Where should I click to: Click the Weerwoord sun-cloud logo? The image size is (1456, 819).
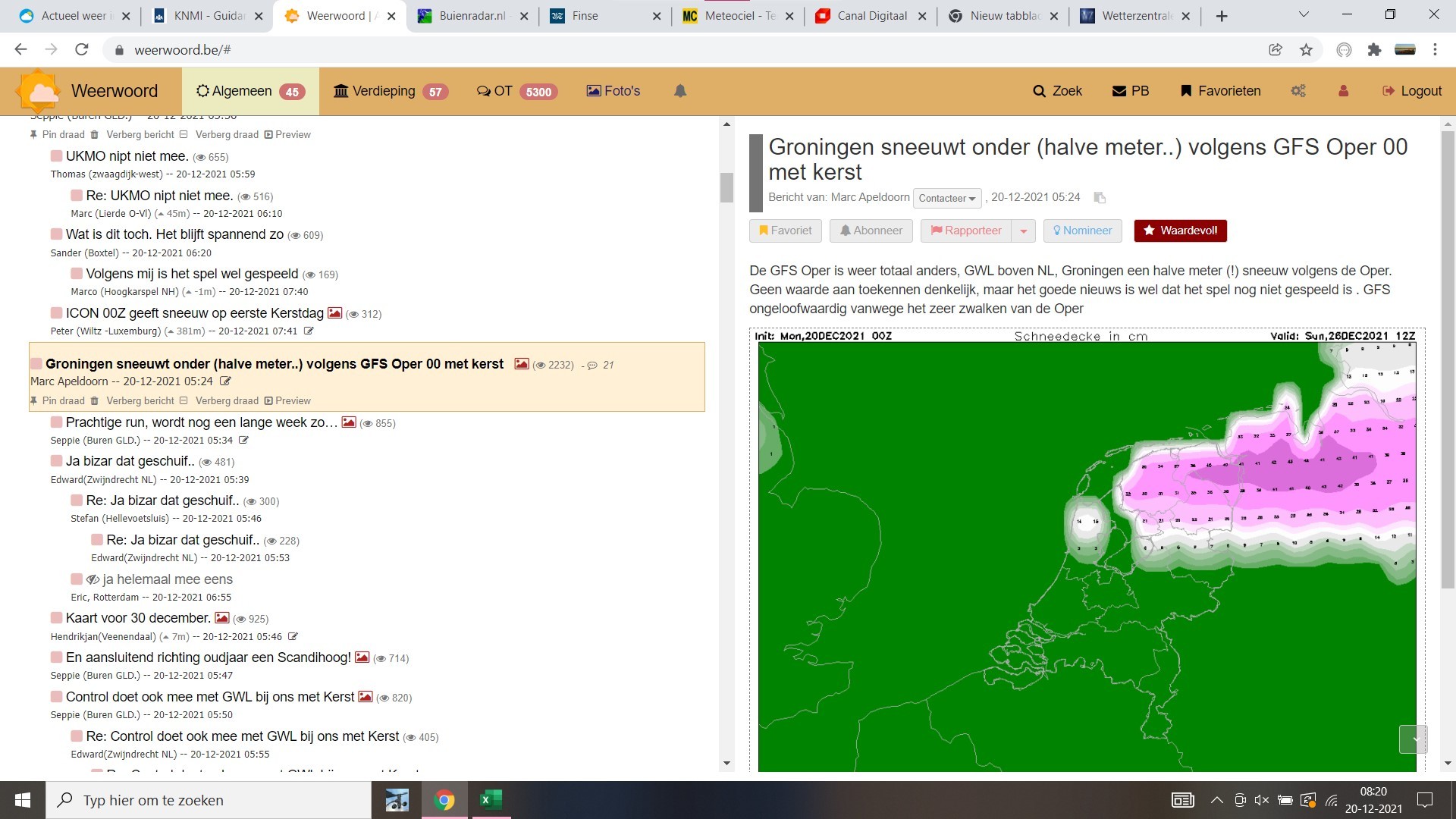coord(39,92)
